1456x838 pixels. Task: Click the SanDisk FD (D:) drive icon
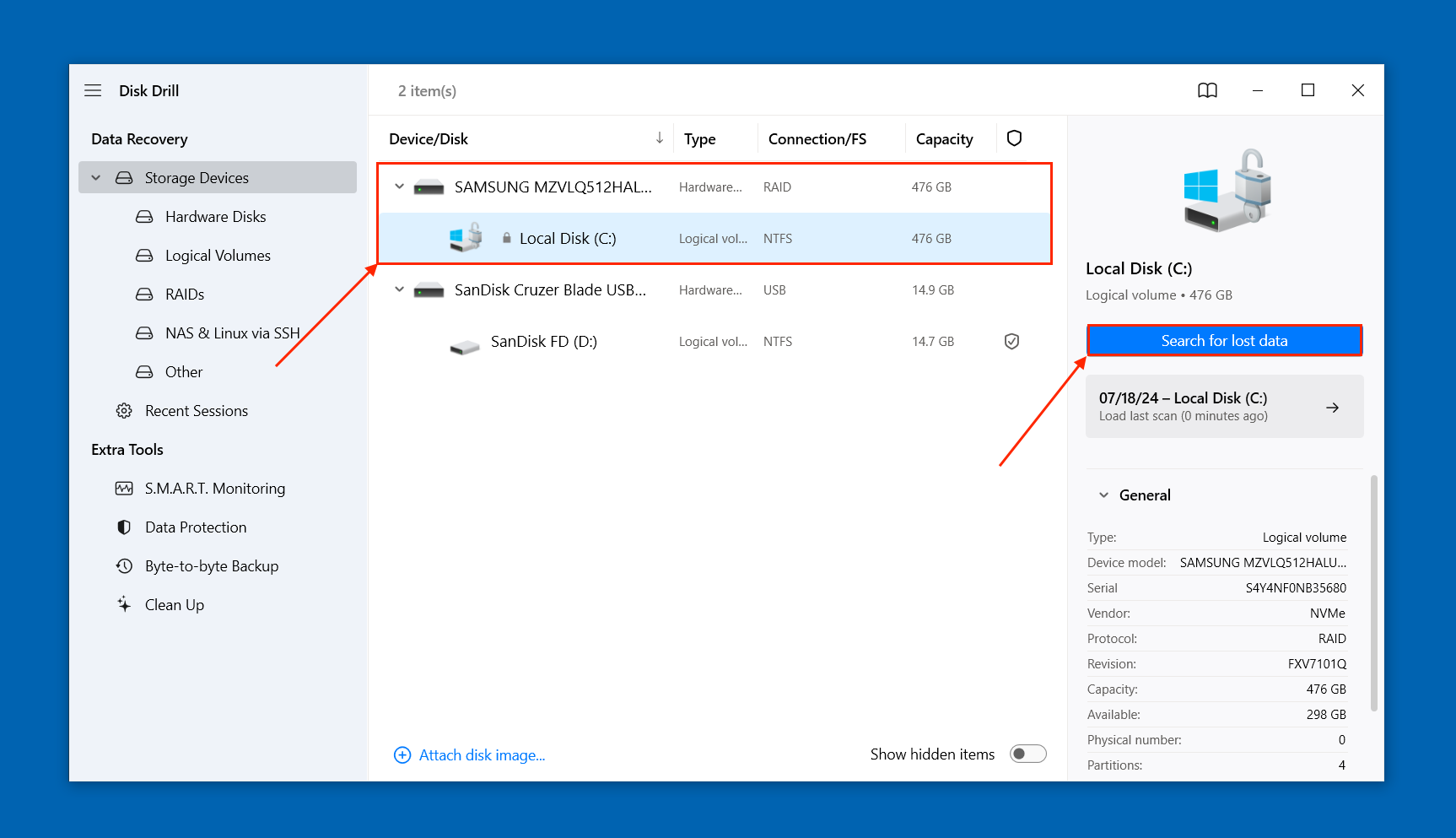coord(465,347)
